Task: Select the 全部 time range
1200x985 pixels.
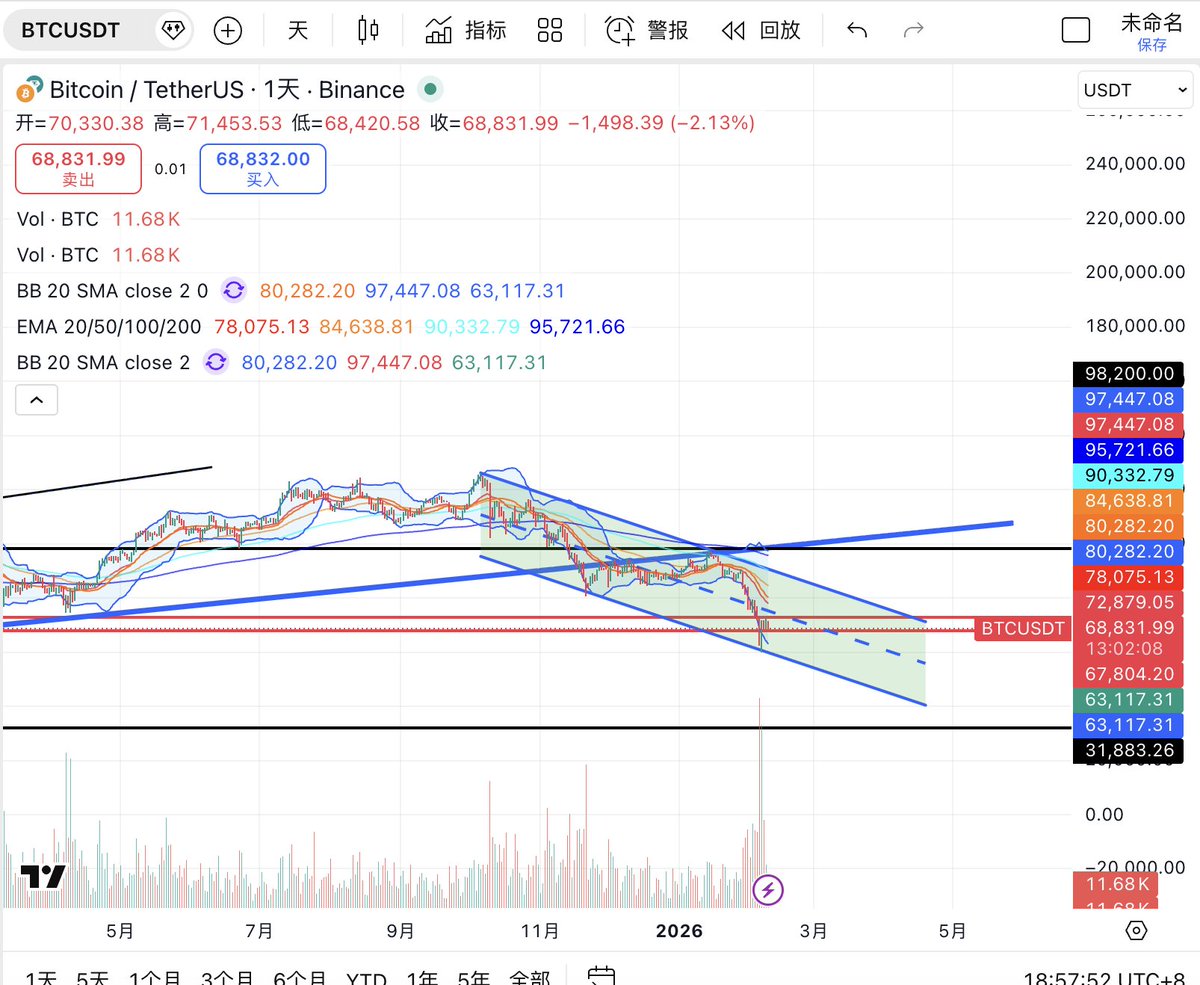Action: coord(530,979)
